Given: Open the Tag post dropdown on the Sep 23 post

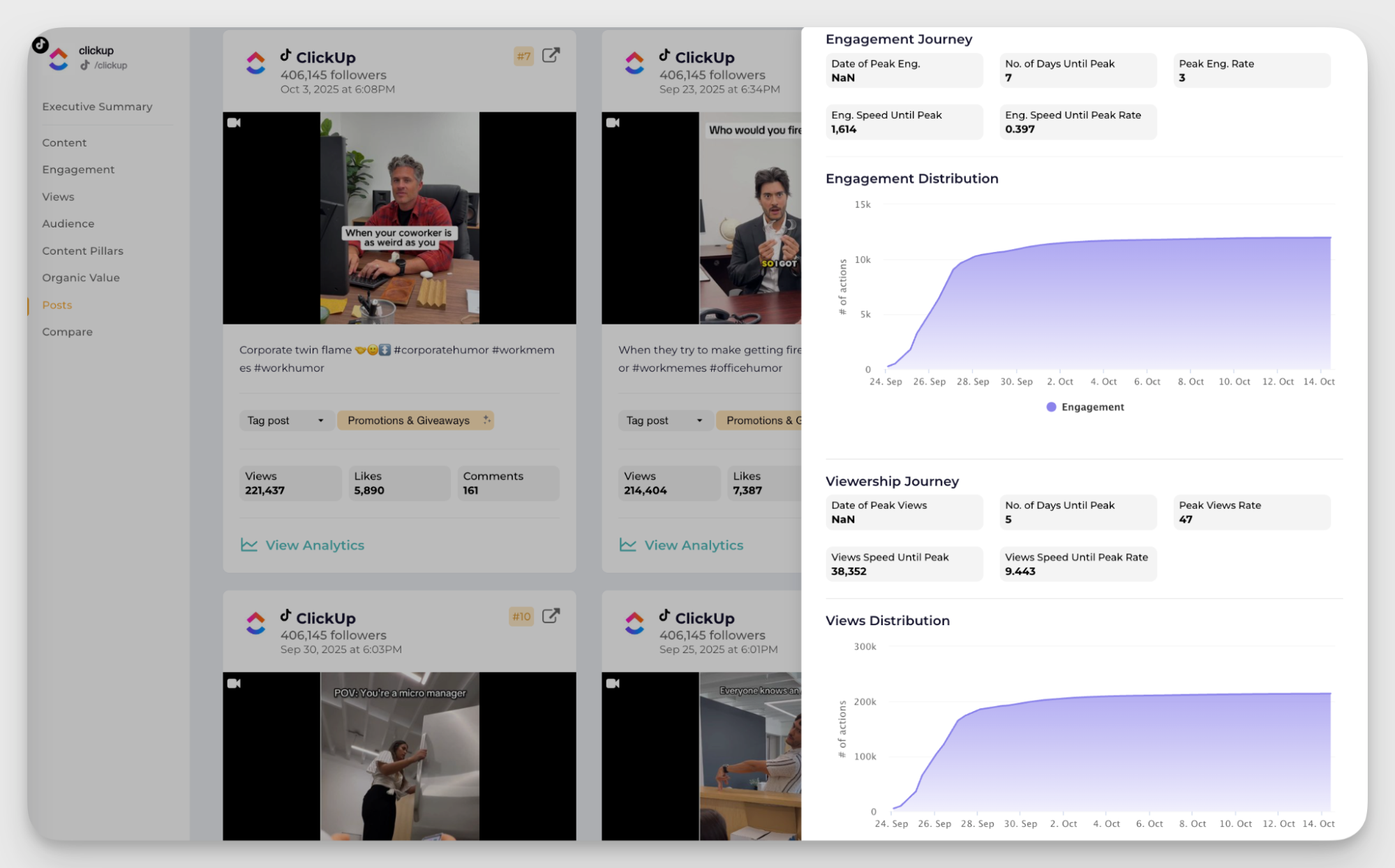Looking at the screenshot, I should tap(665, 420).
